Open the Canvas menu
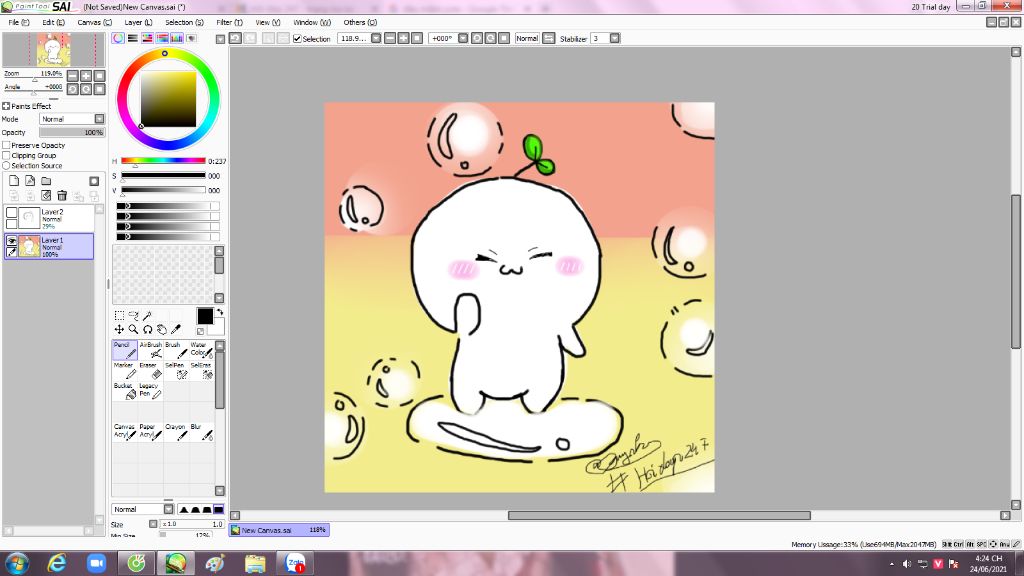The height and width of the screenshot is (576, 1024). pos(94,22)
